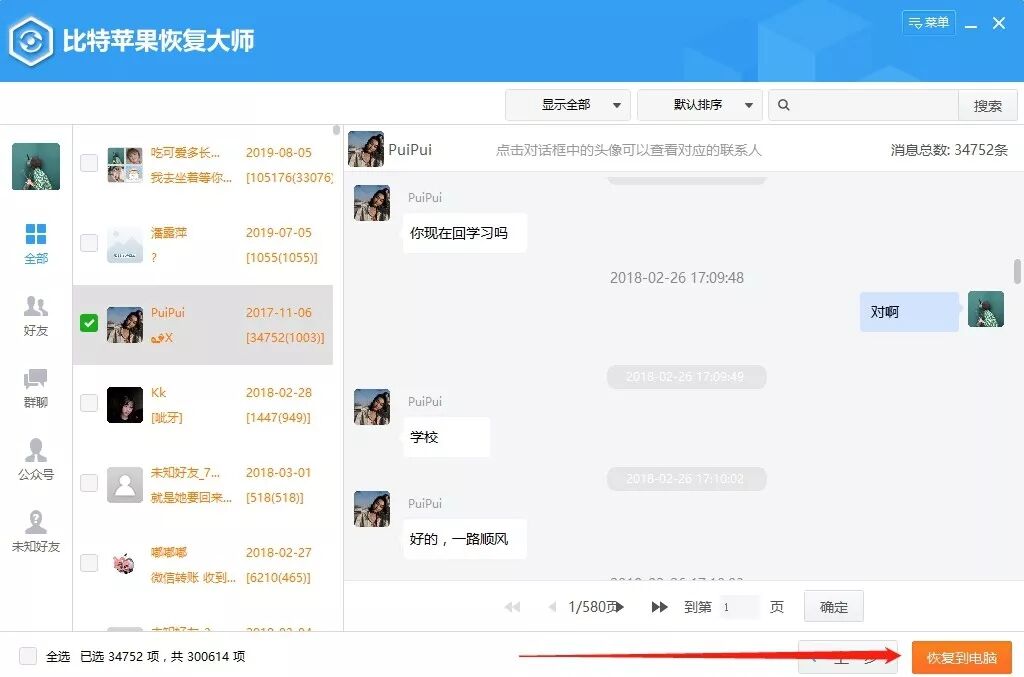
Task: Click the count [34752(1003)] text
Action: pos(285,338)
